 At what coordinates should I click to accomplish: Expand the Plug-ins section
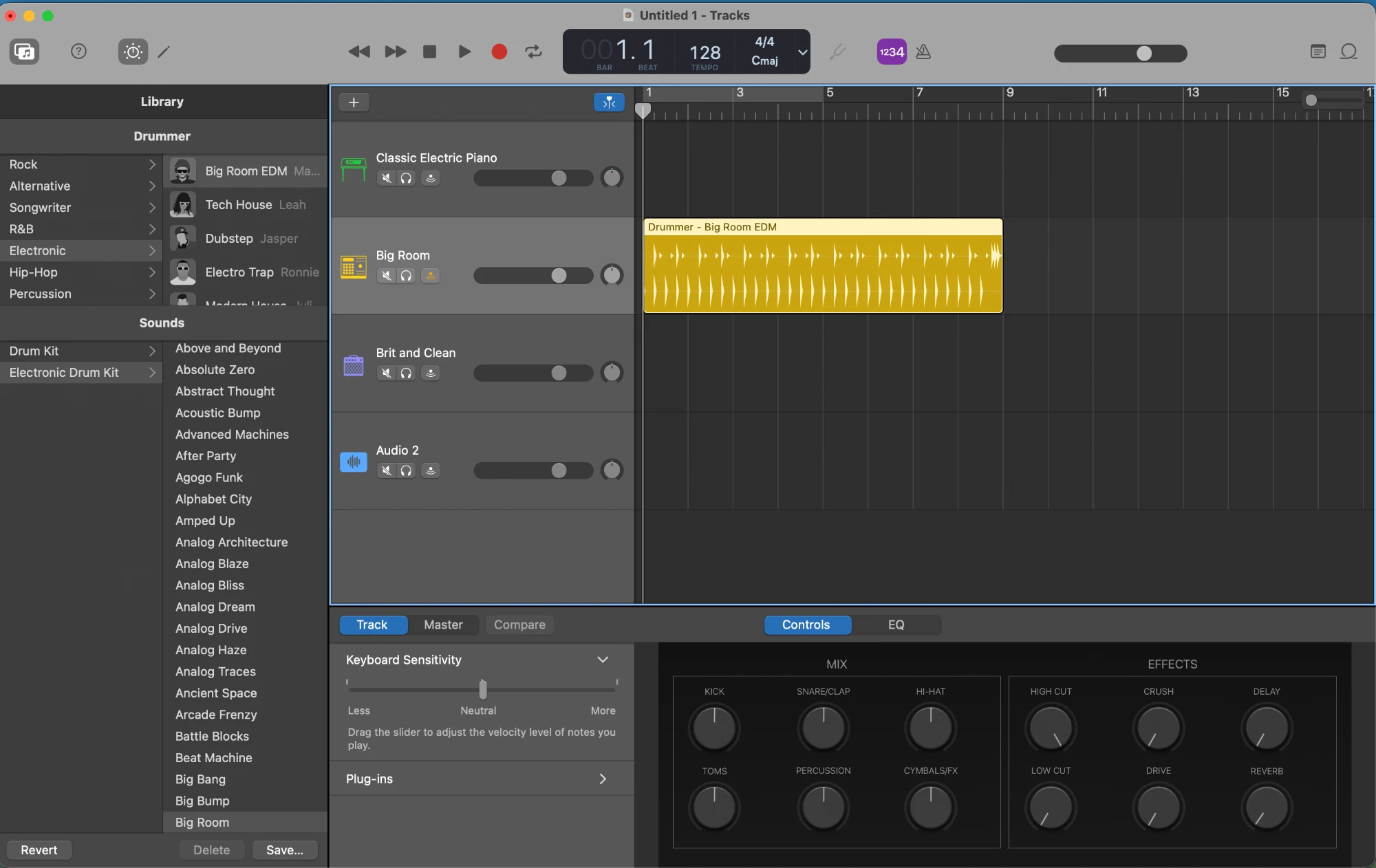(603, 779)
